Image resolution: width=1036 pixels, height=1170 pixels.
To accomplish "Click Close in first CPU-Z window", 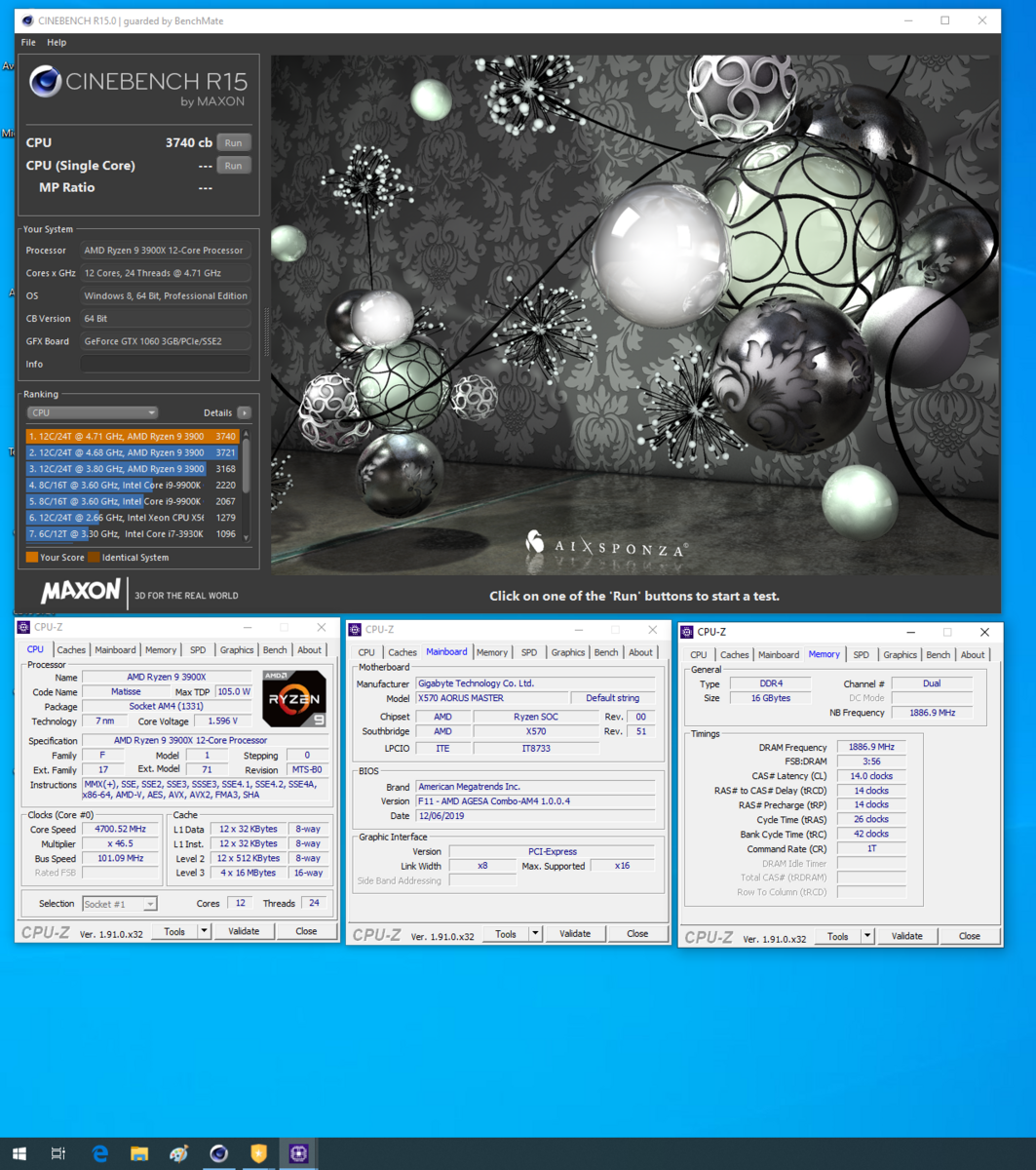I will [x=306, y=931].
